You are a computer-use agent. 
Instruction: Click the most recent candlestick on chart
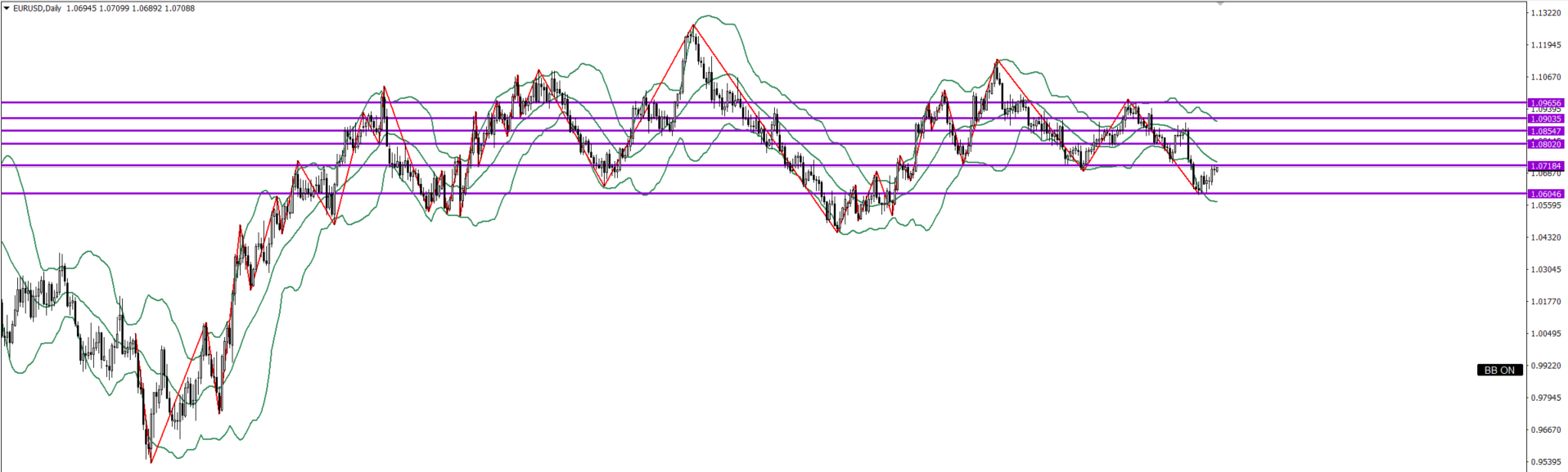point(1217,169)
